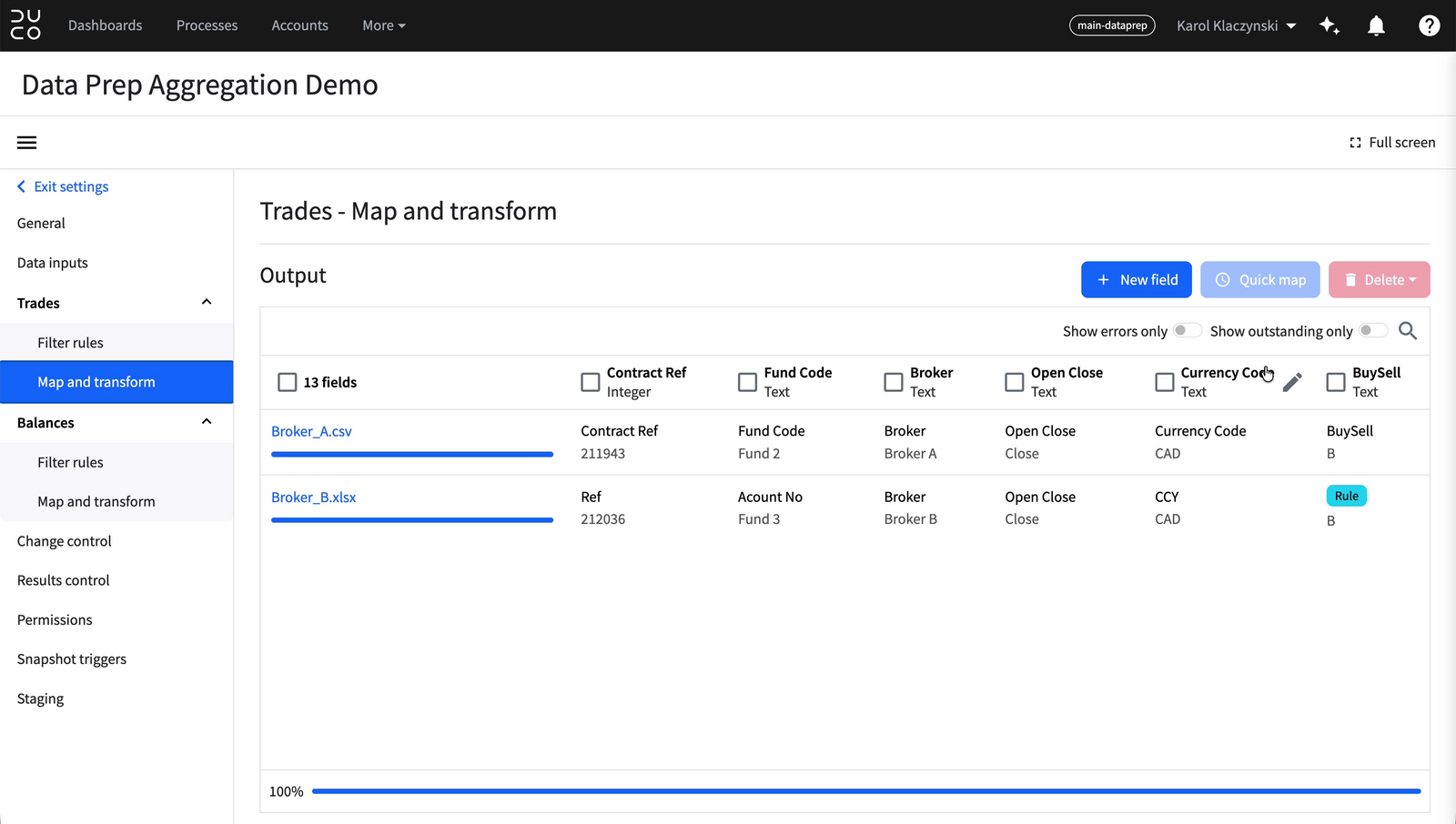Open Results control settings
Image resolution: width=1456 pixels, height=824 pixels.
point(64,580)
